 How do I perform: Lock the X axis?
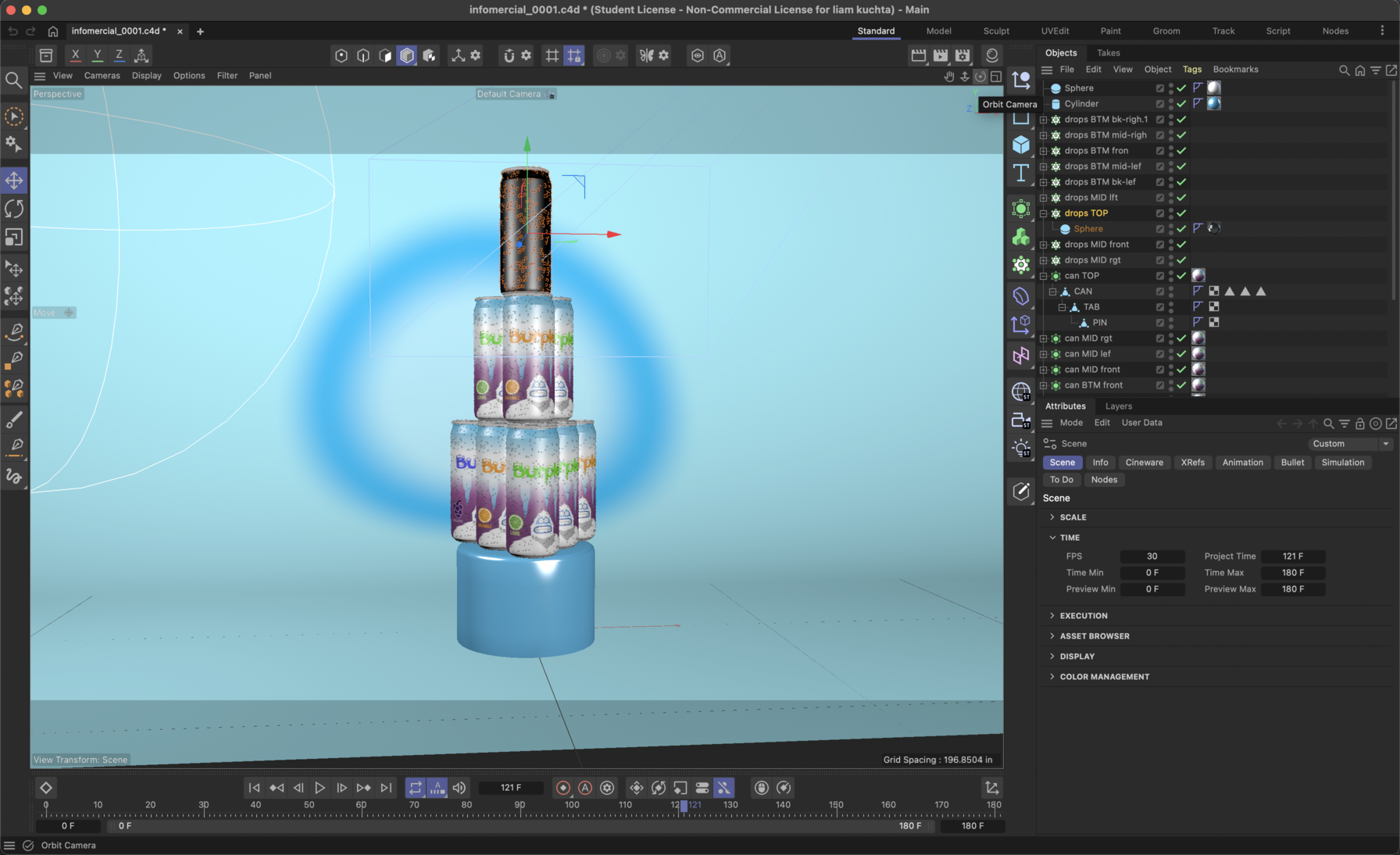pyautogui.click(x=75, y=55)
